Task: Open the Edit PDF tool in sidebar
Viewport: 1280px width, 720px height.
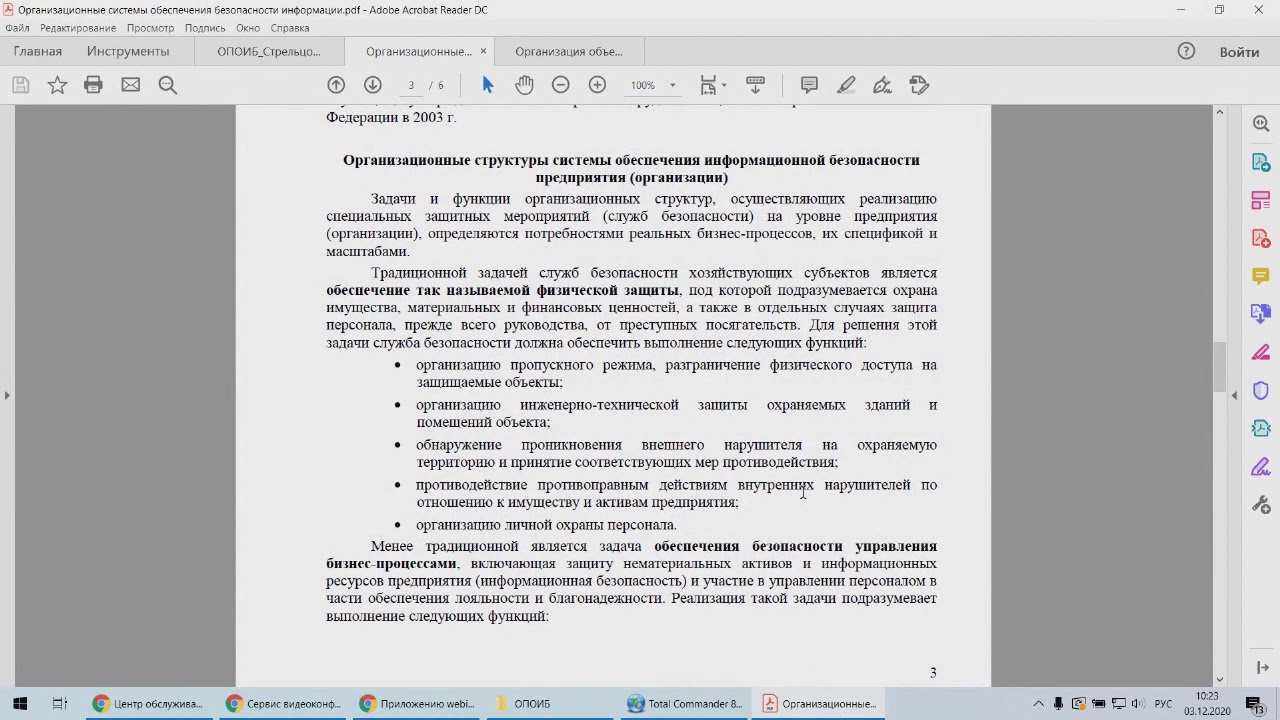Action: (1261, 200)
